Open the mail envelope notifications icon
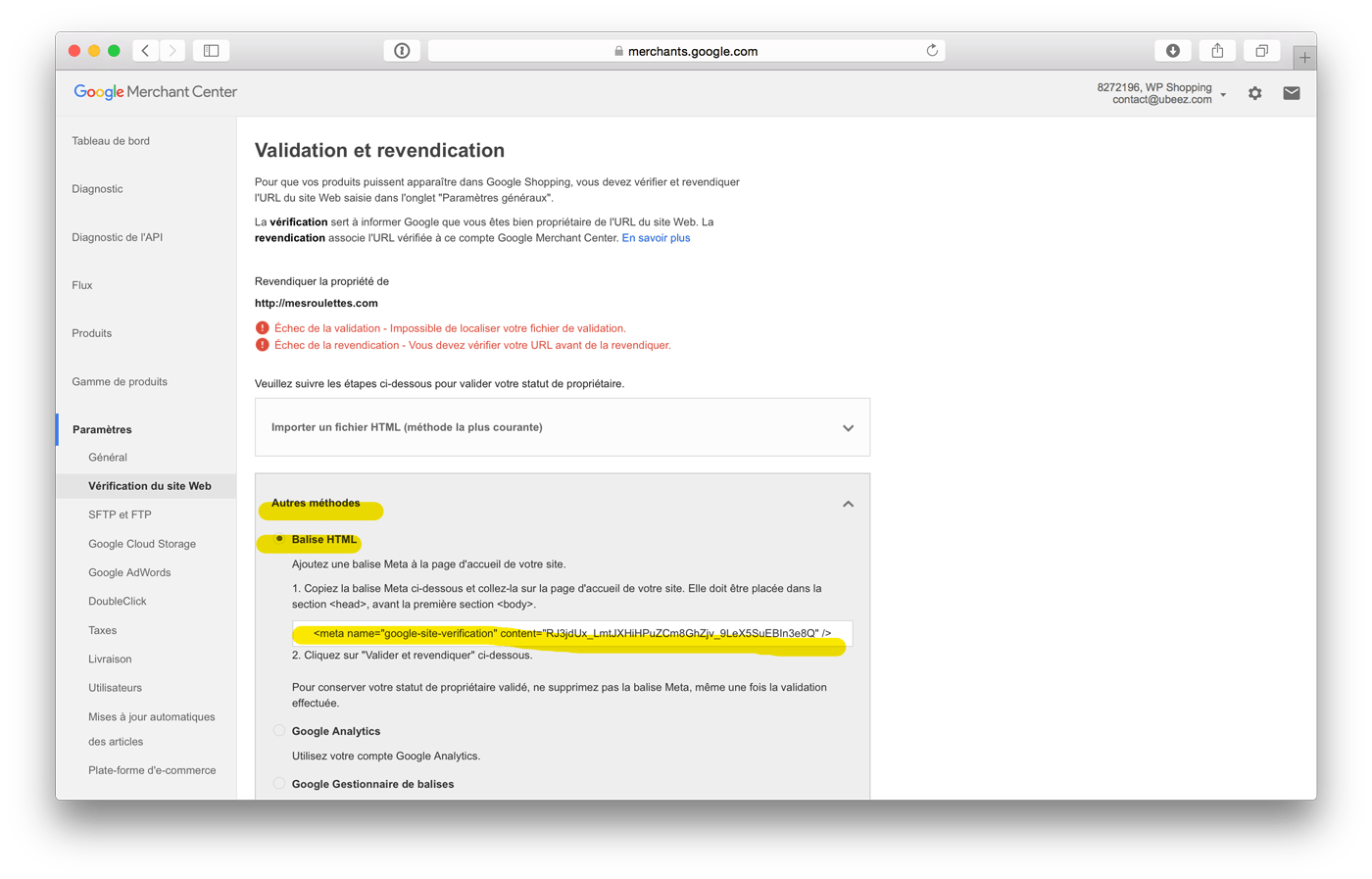The width and height of the screenshot is (1372, 879). (1292, 93)
